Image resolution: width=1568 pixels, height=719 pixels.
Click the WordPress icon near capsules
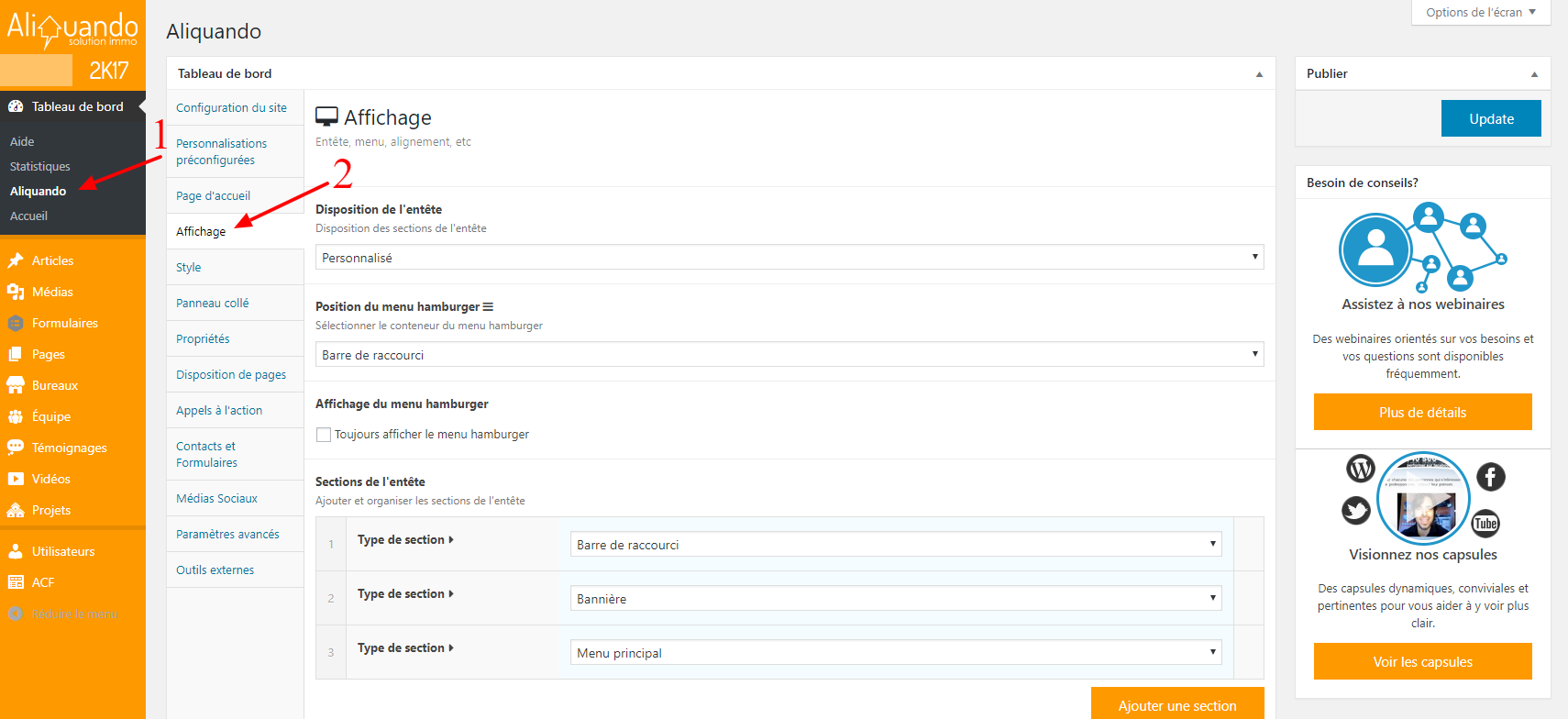pos(1361,469)
